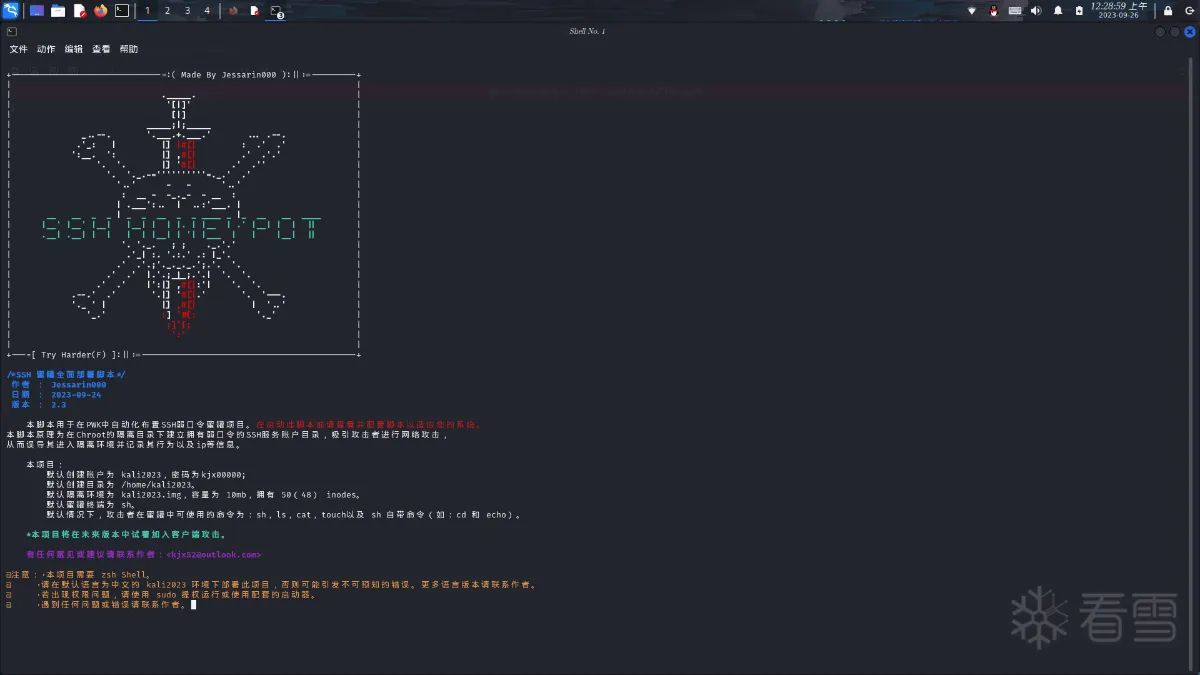Lock the screen with padlock icon

[x=1168, y=11]
